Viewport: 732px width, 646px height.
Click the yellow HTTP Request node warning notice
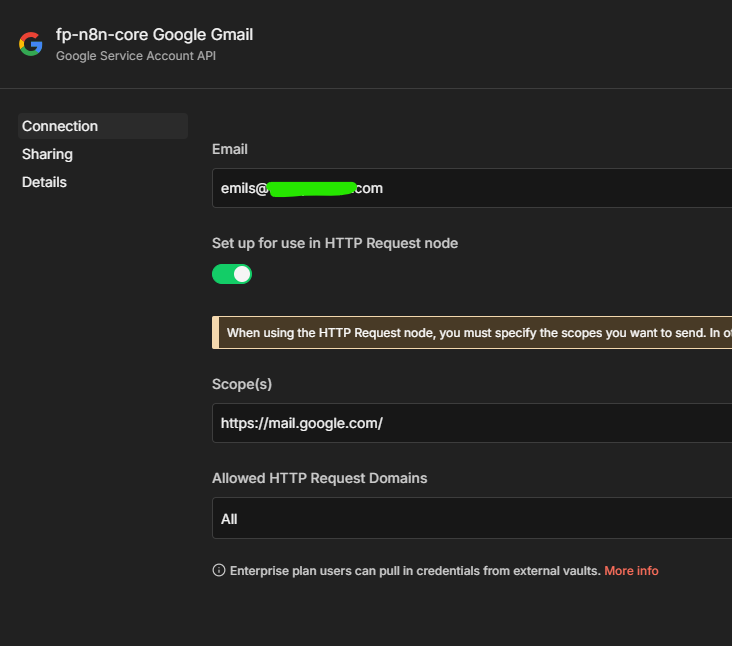[x=472, y=333]
